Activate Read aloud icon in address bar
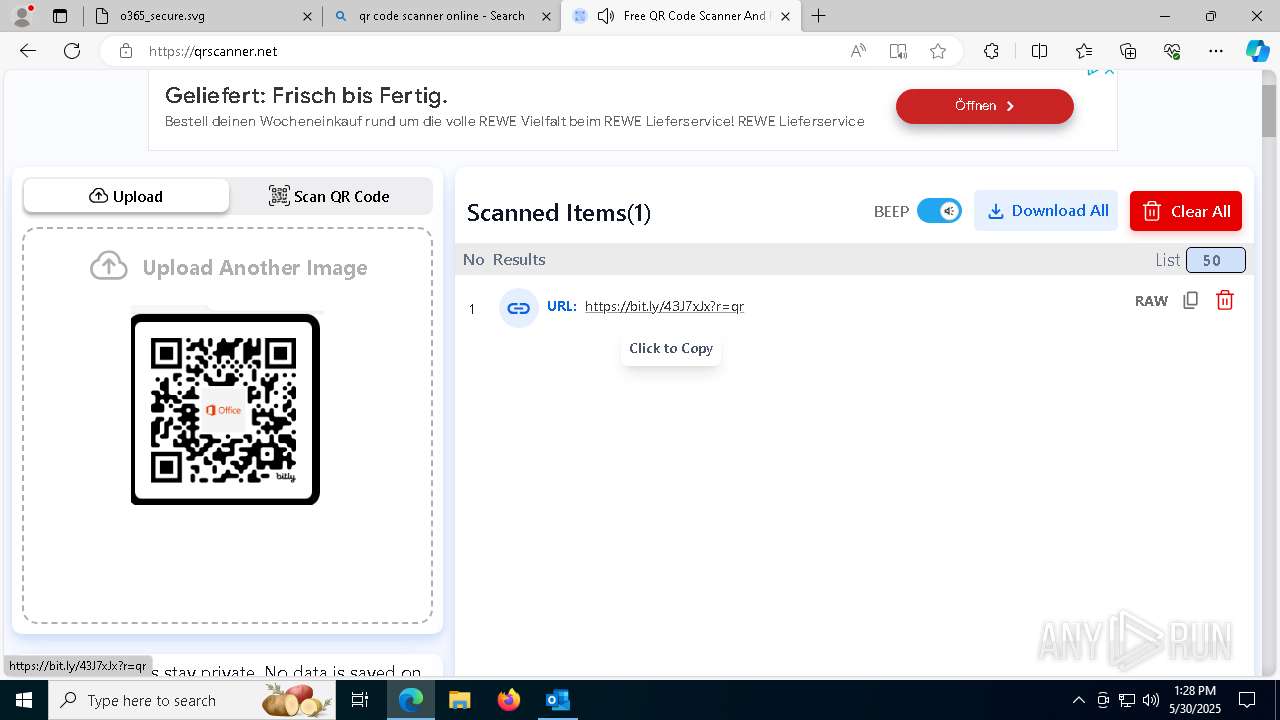 858,51
